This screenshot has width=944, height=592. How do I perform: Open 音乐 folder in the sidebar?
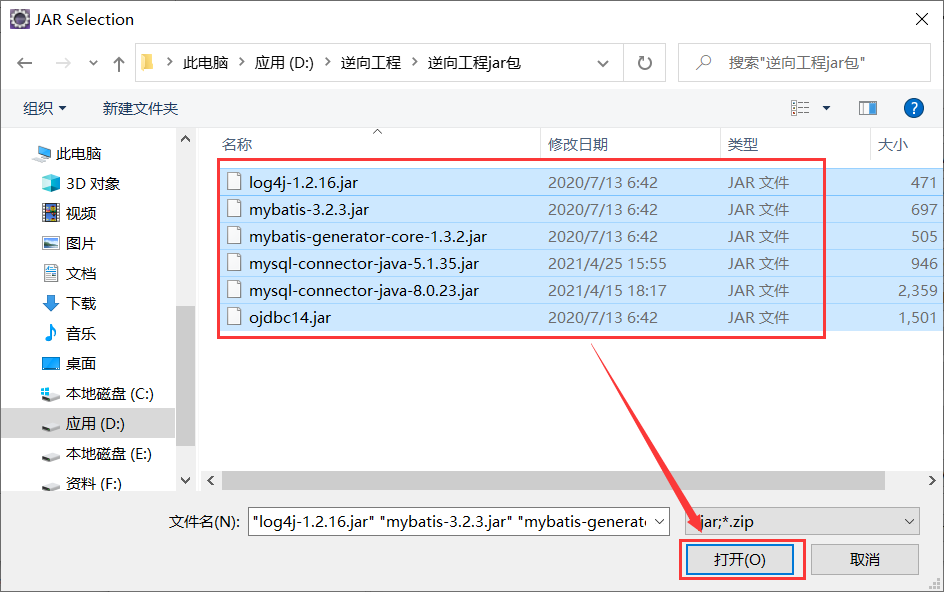[x=81, y=334]
